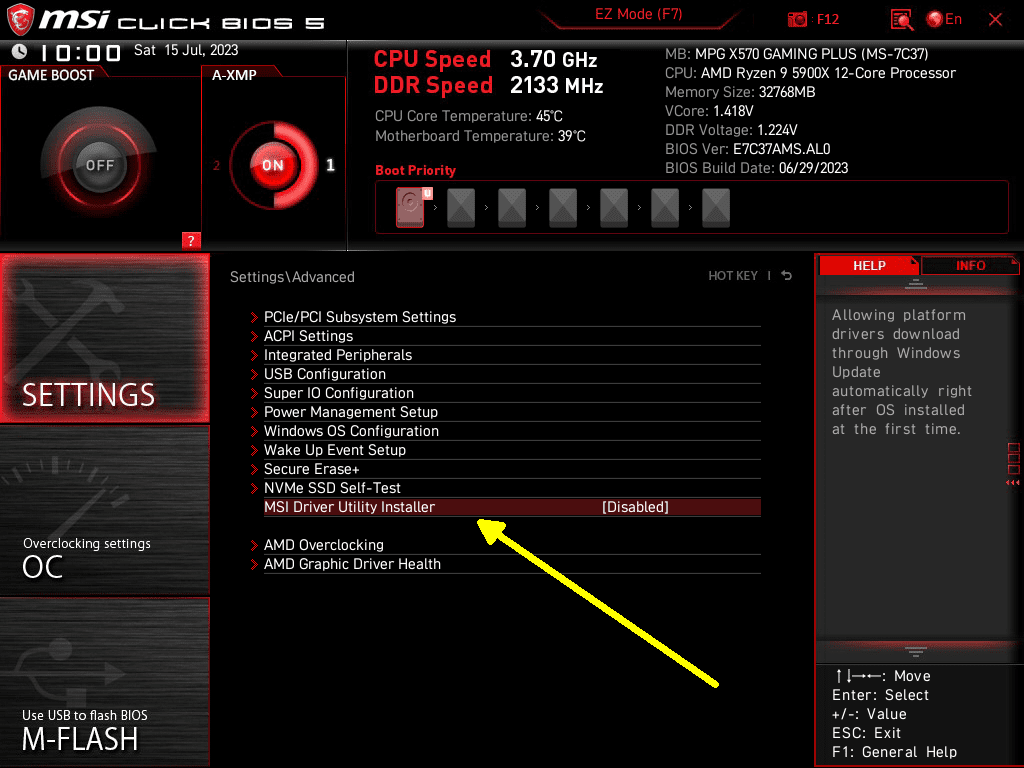Image resolution: width=1024 pixels, height=768 pixels.
Task: Close the BIOS with the red X
Action: 995,20
